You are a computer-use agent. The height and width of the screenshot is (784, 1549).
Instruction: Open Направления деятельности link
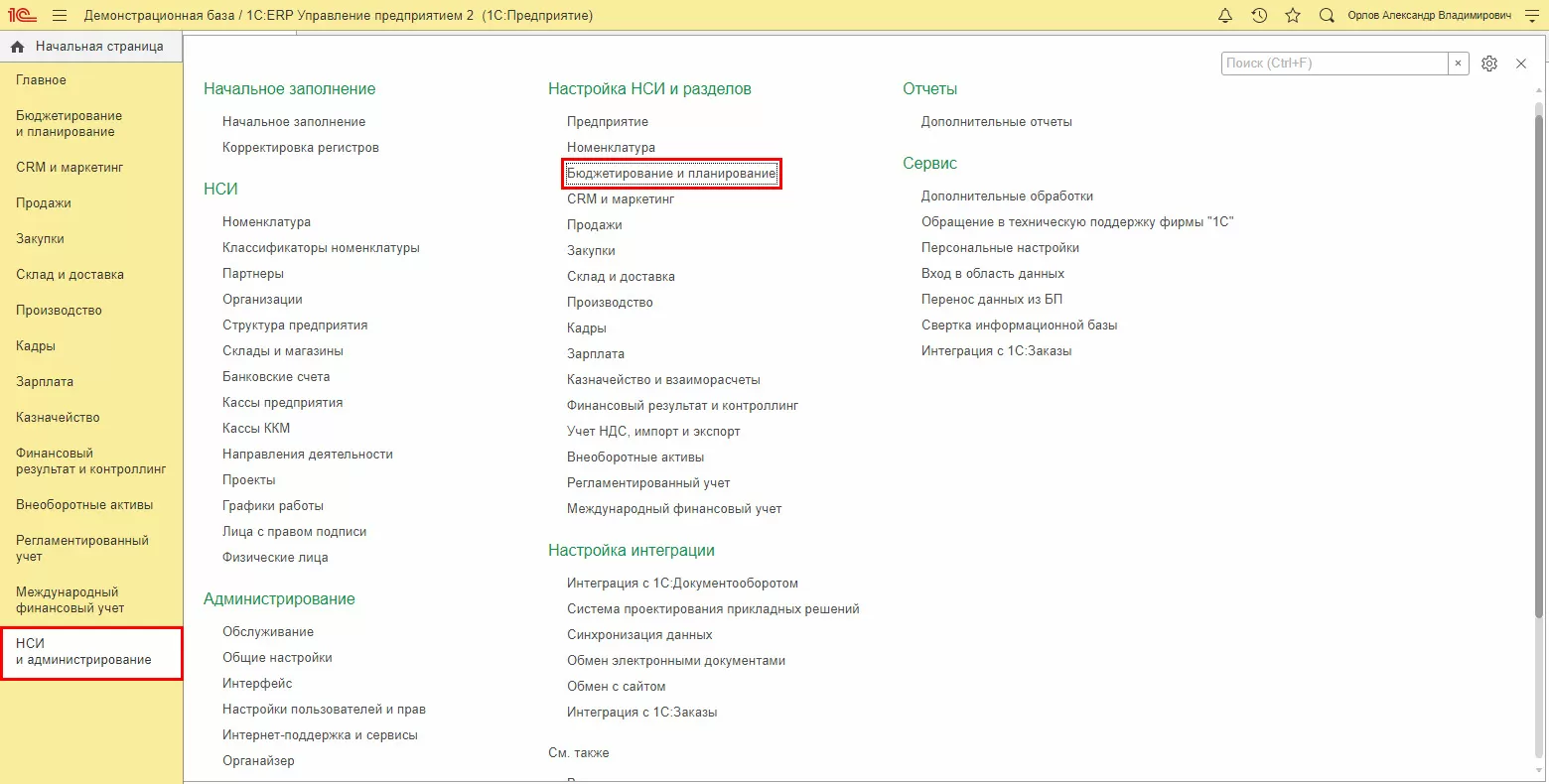point(308,455)
